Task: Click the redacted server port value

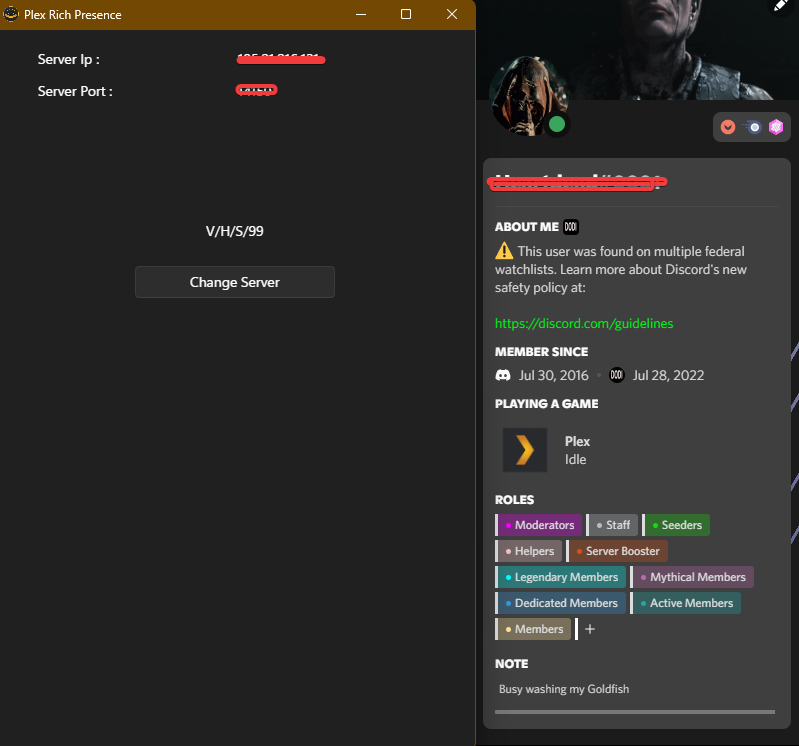Action: pos(256,90)
